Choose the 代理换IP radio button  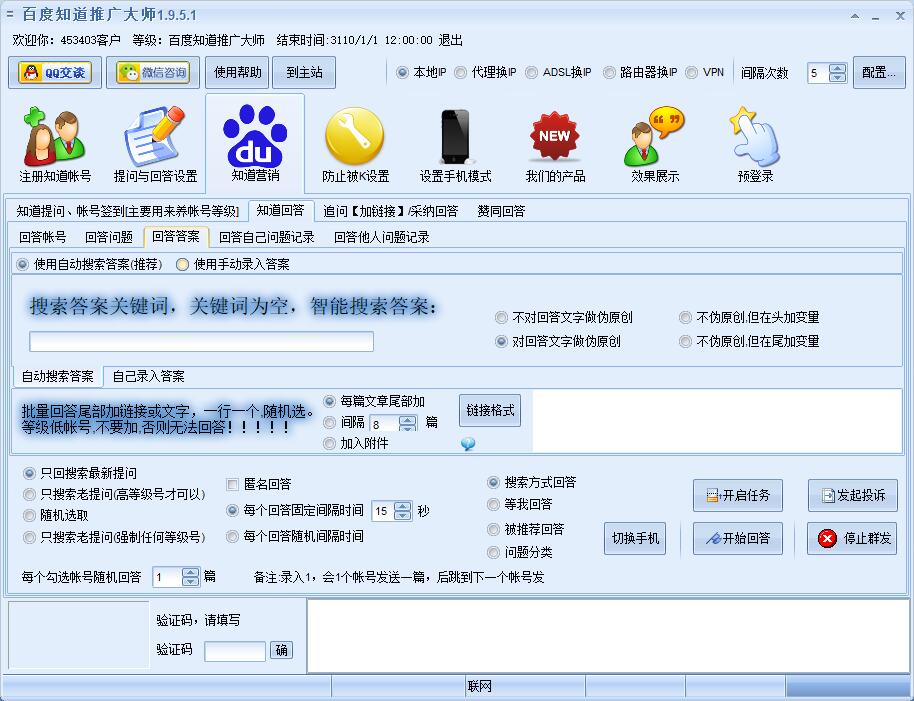pyautogui.click(x=460, y=73)
